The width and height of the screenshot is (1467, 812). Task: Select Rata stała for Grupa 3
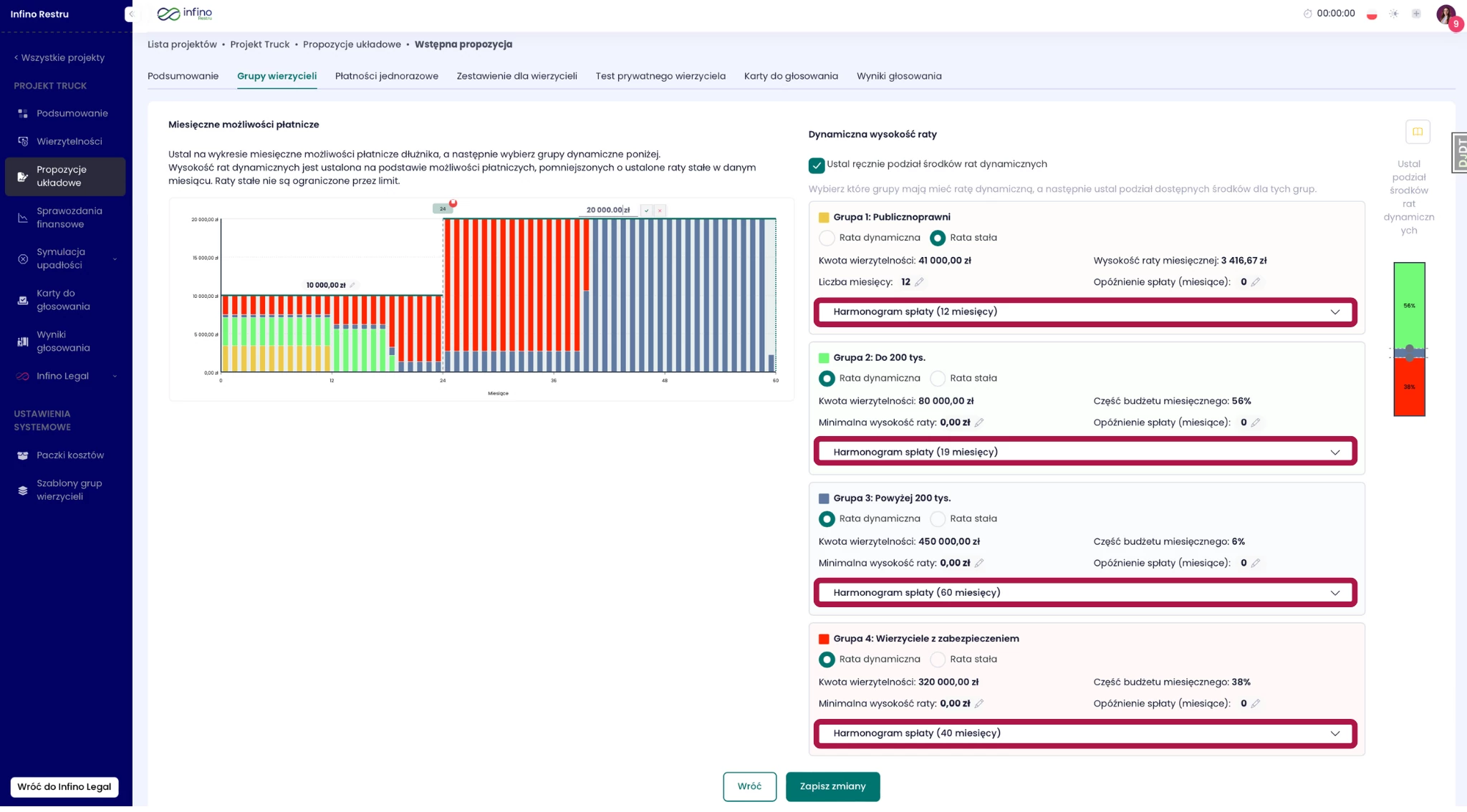pos(938,519)
